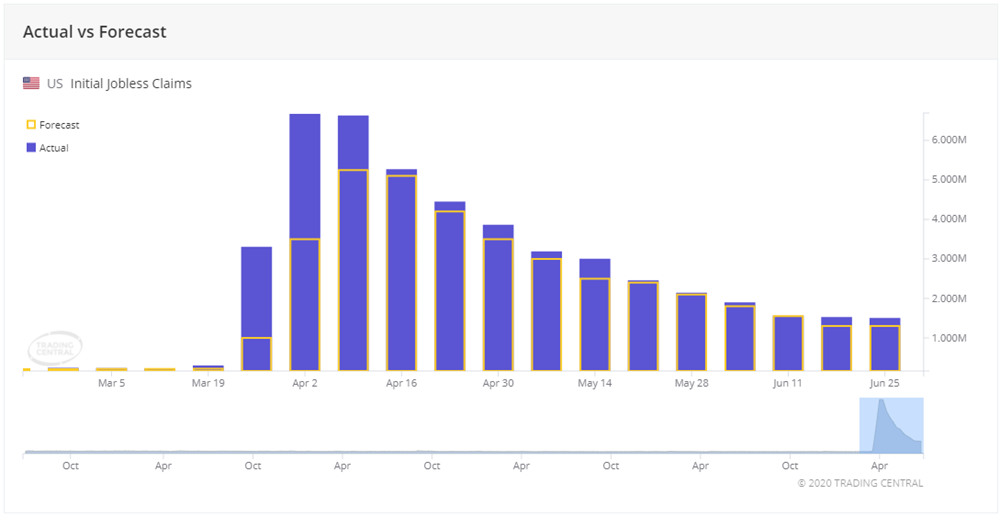Image resolution: width=1000 pixels, height=517 pixels.
Task: Click the highlighted range in the bottom navigator
Action: [x=891, y=426]
